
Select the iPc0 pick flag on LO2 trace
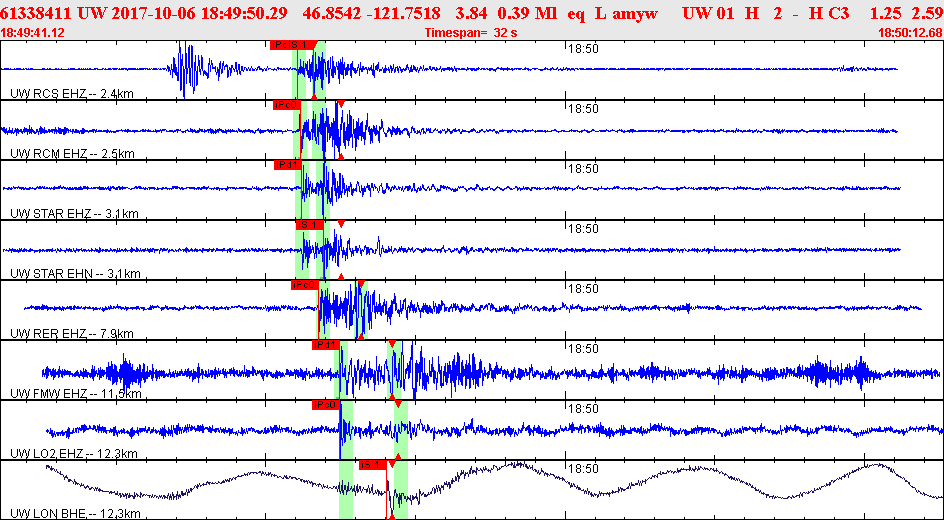coord(326,405)
